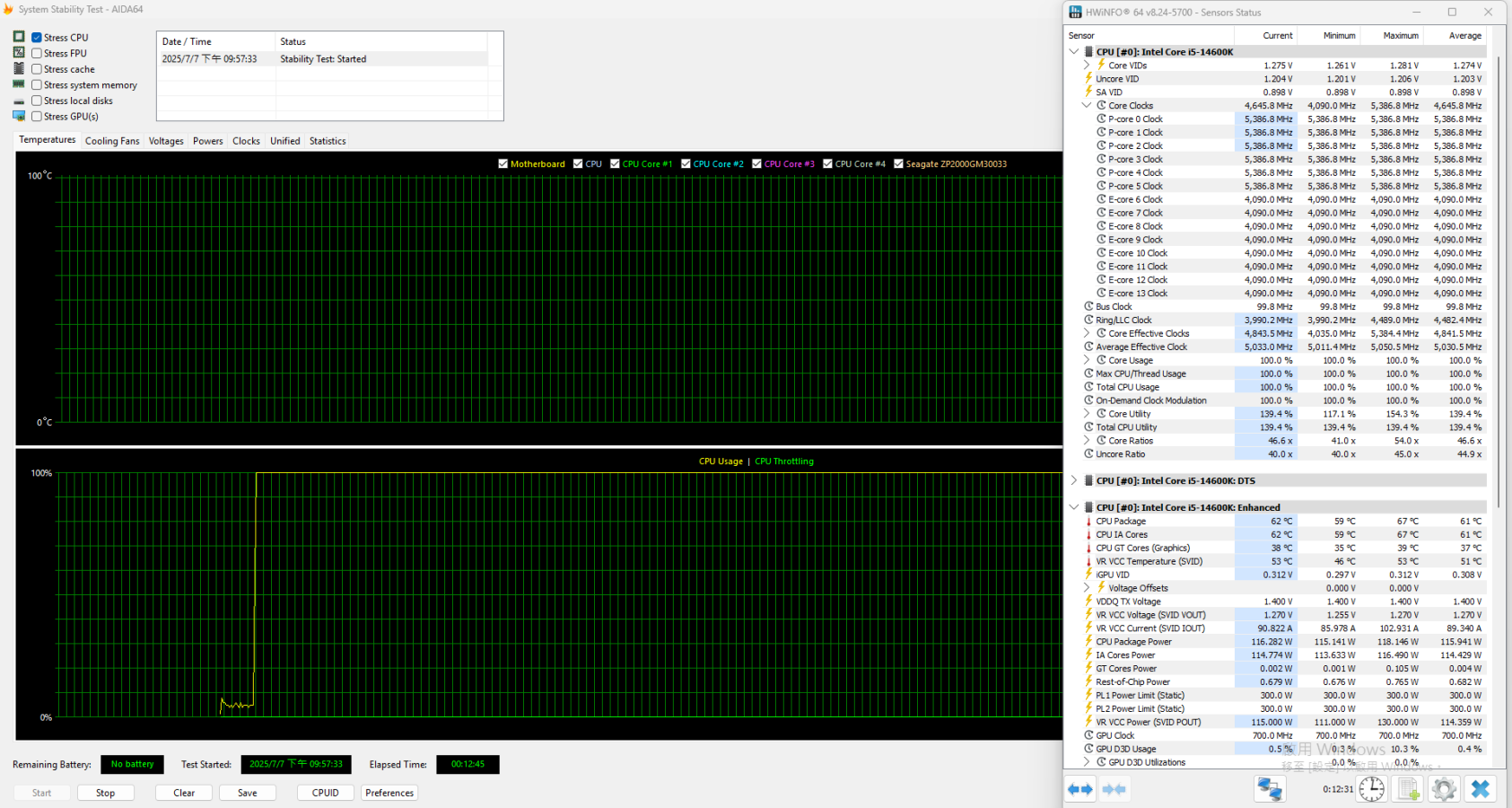1512x808 pixels.
Task: Enable the Stress FPU checkbox
Action: point(37,54)
